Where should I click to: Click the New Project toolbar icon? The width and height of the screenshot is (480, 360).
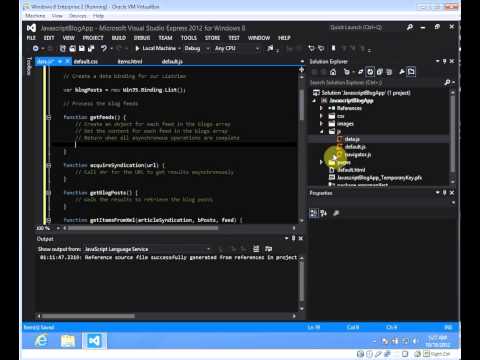coord(63,49)
